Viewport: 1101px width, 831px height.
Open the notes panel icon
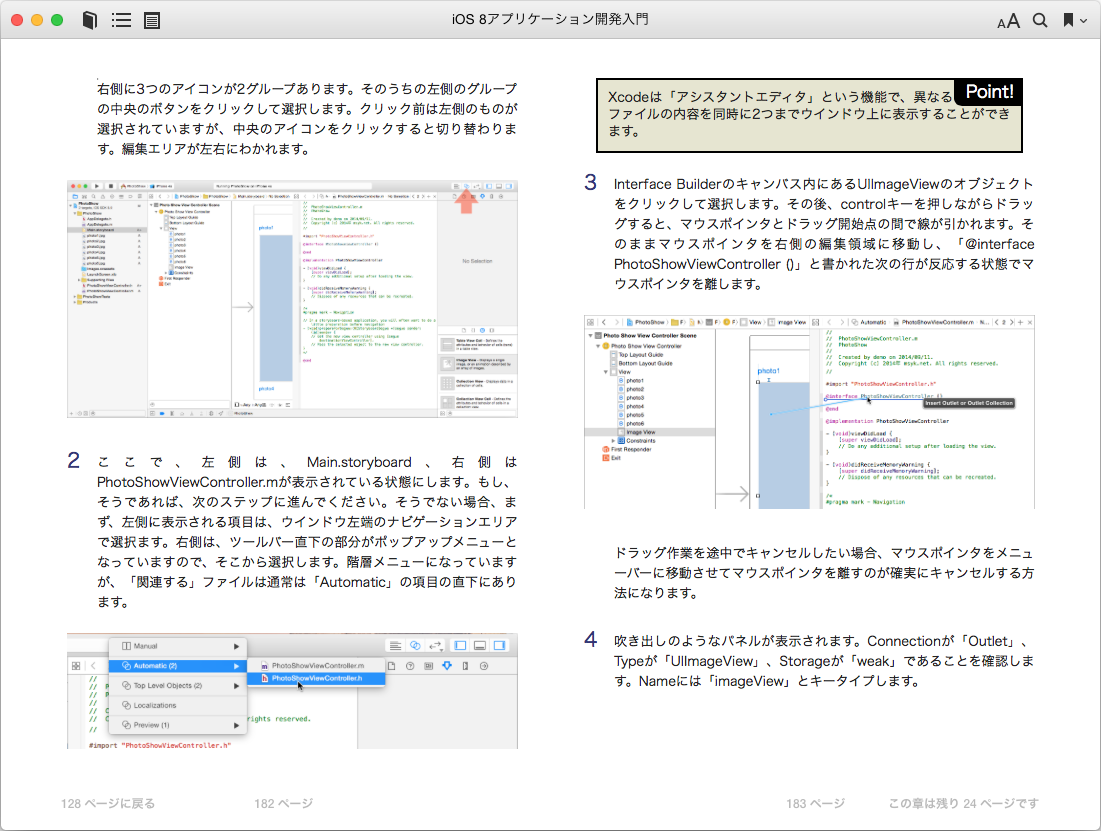pos(152,20)
